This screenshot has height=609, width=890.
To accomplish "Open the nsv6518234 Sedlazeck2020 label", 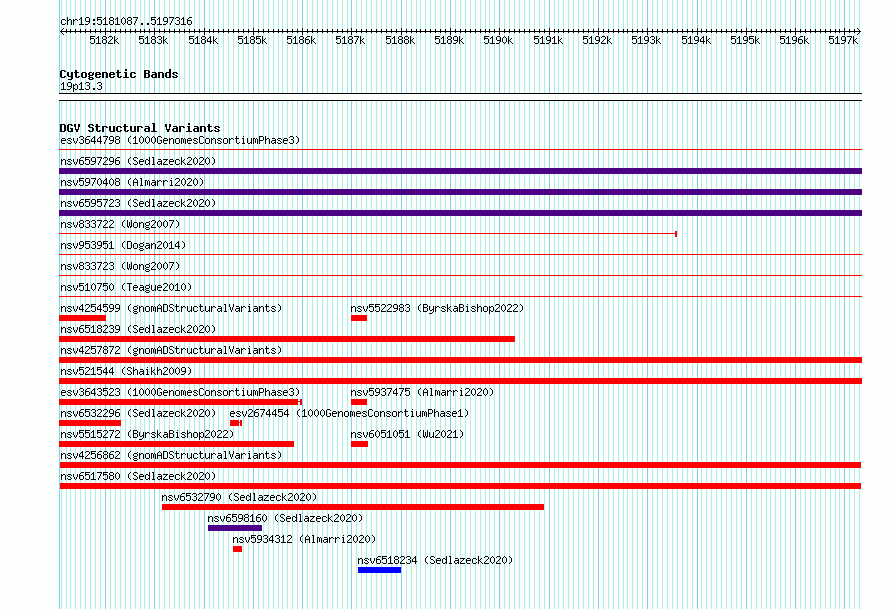I will (435, 560).
